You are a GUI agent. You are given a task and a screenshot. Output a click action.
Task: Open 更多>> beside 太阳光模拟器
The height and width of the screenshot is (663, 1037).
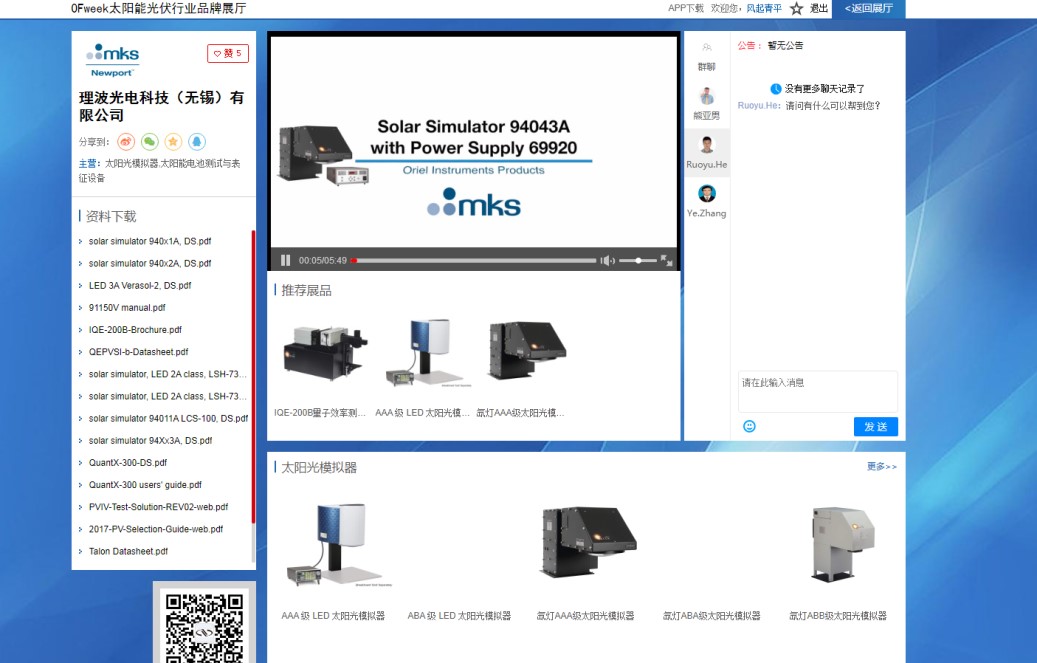click(x=884, y=466)
